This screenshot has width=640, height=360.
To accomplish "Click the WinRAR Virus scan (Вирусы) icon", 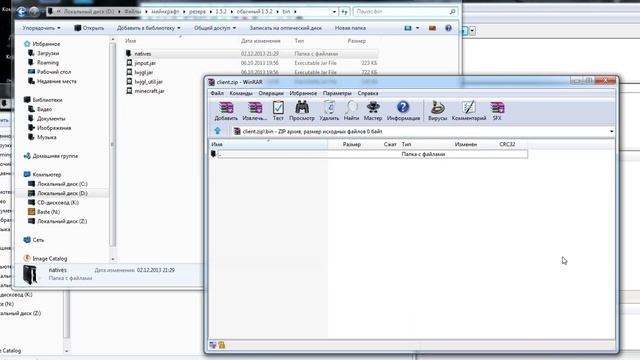I will tap(437, 111).
